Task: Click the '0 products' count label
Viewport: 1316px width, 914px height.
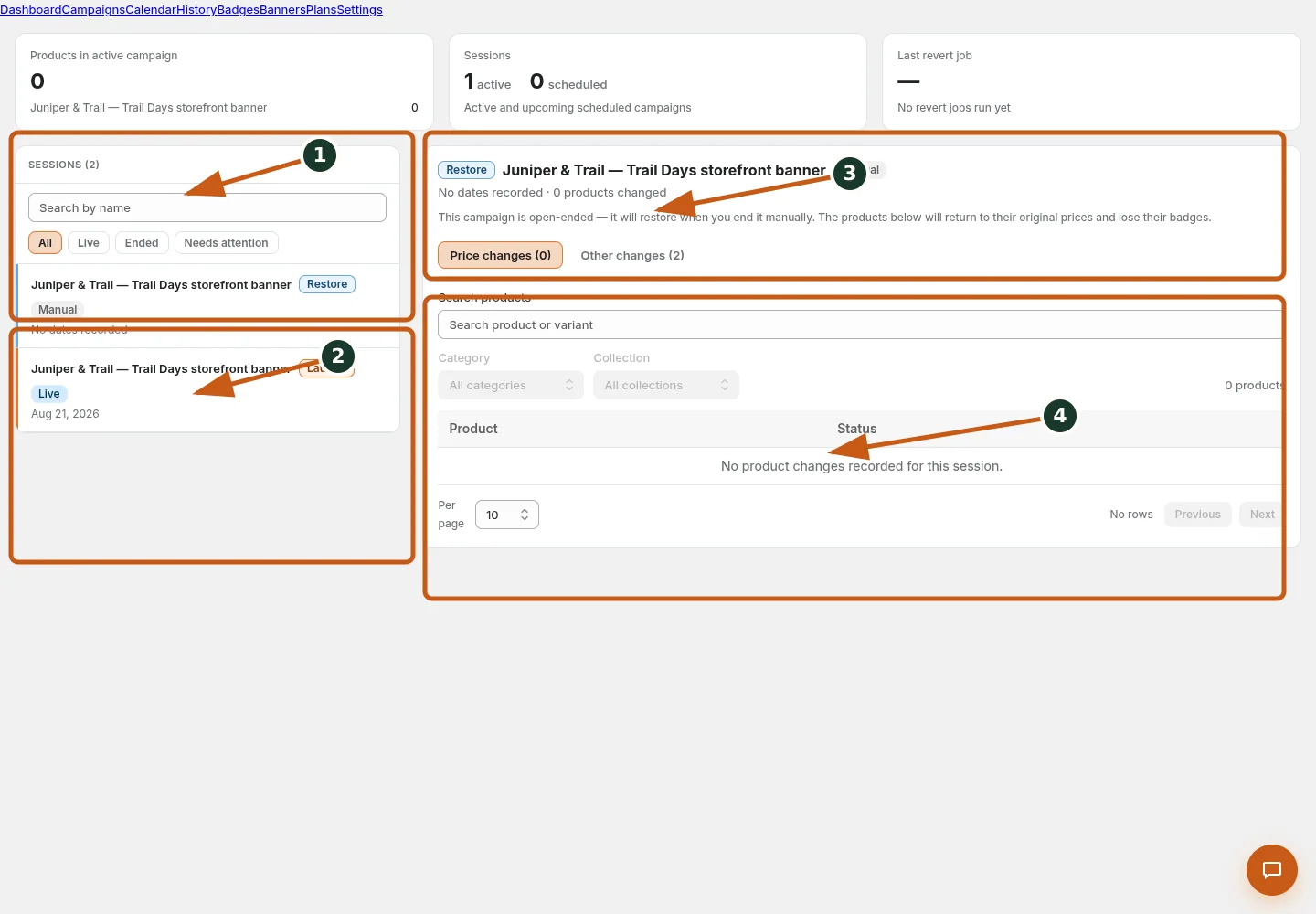Action: [x=1254, y=385]
